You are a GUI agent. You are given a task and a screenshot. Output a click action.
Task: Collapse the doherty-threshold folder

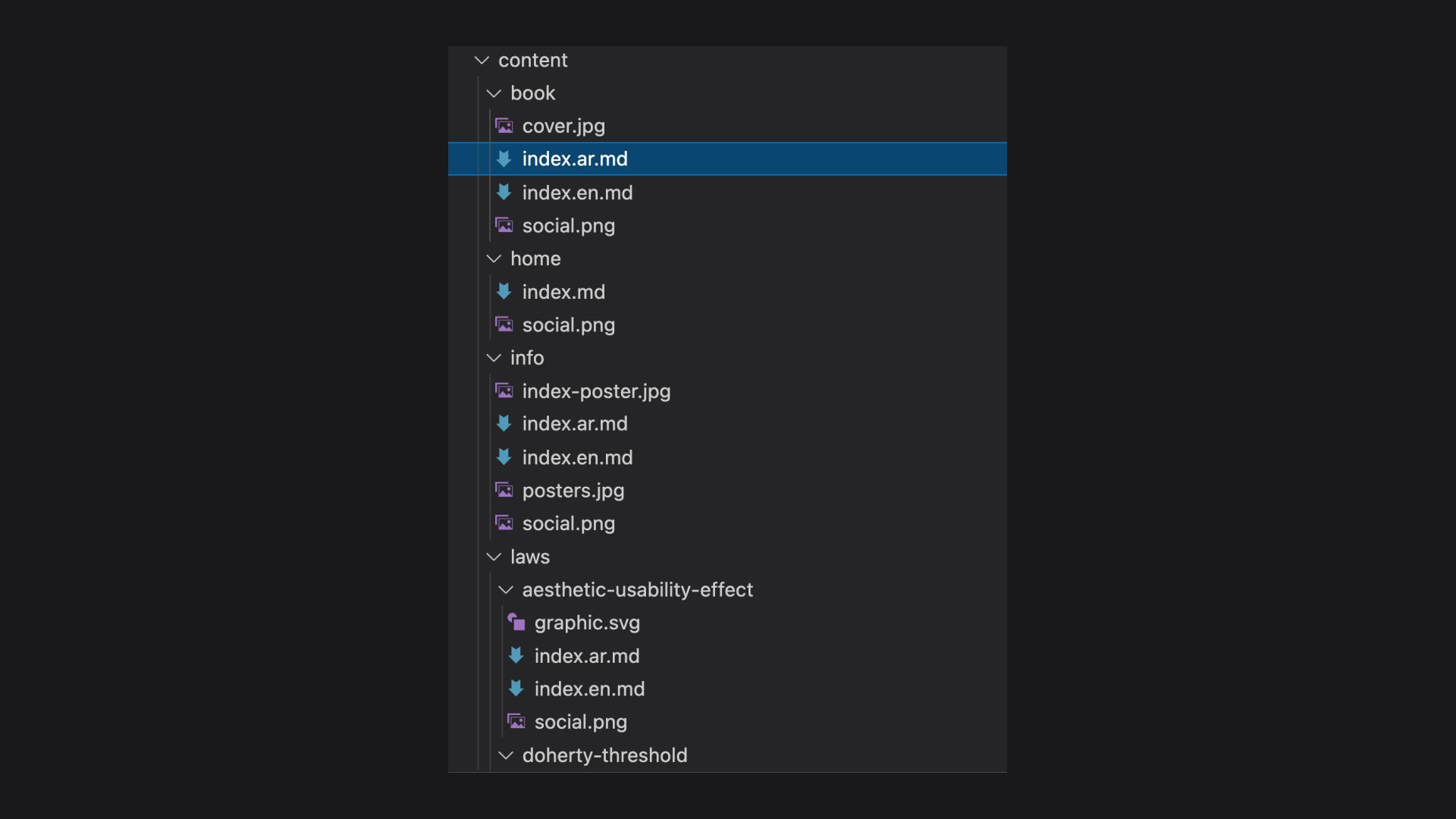click(x=505, y=755)
